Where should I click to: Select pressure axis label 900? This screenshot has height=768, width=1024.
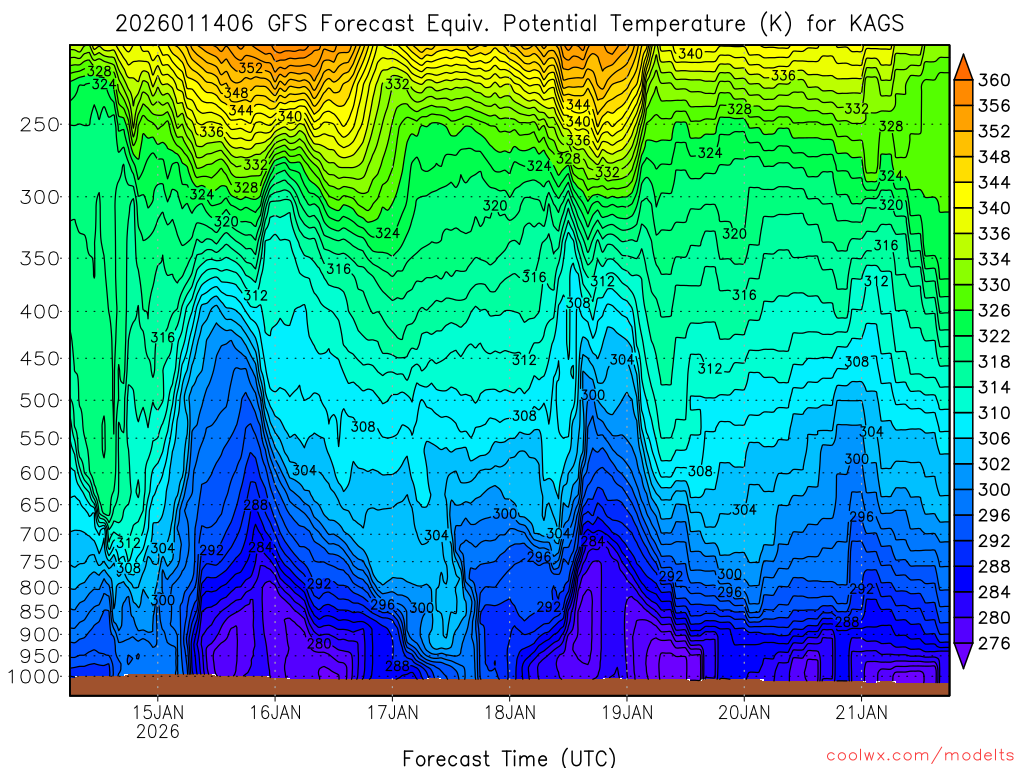point(39,634)
